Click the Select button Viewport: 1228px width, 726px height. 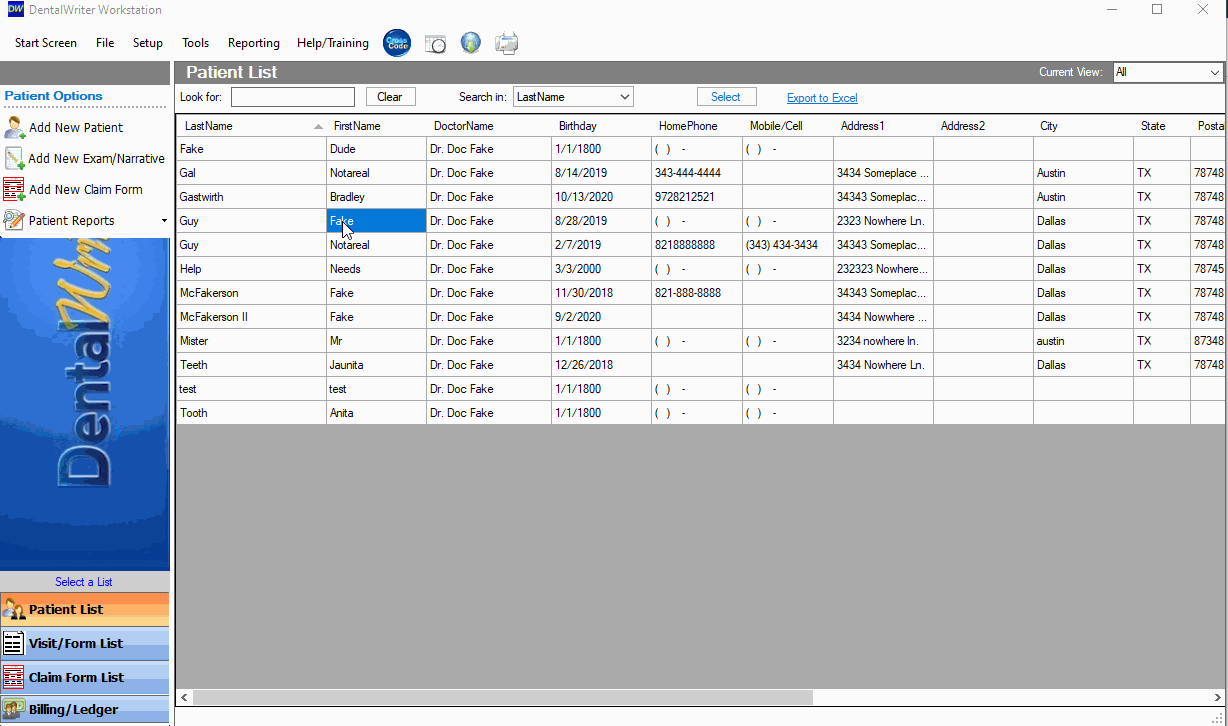click(x=727, y=96)
